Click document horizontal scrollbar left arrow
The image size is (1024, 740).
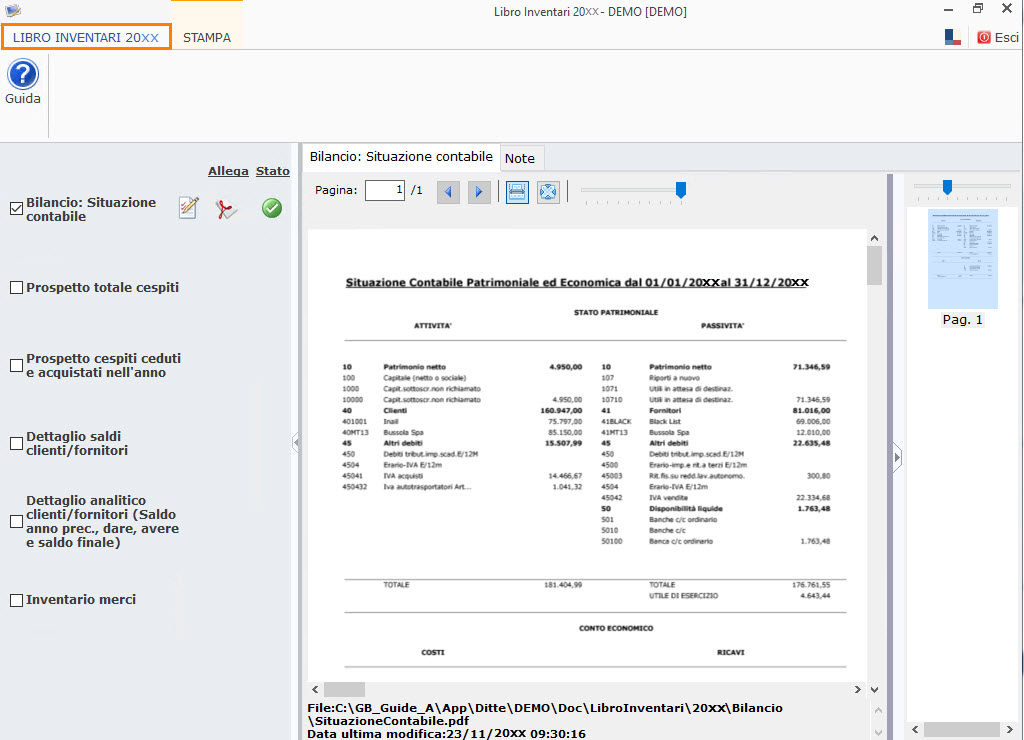(x=315, y=690)
